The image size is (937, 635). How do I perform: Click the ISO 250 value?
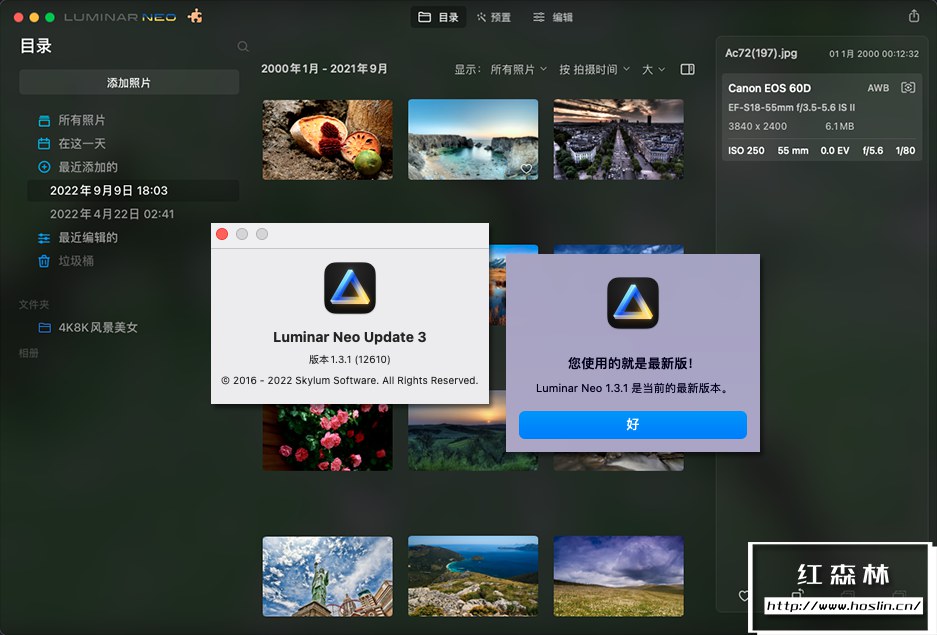coord(746,151)
